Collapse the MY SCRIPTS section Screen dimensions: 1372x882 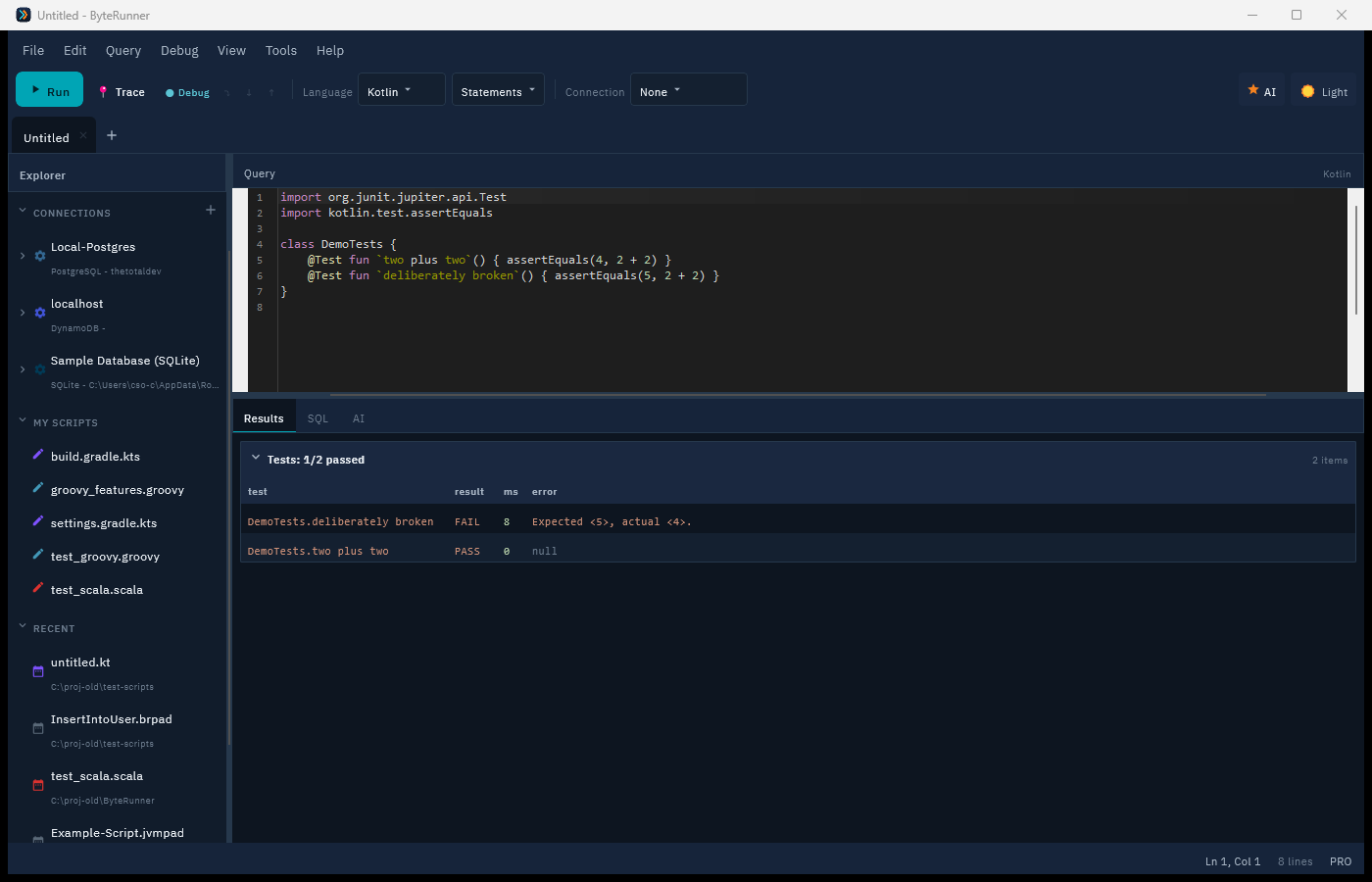pos(23,420)
